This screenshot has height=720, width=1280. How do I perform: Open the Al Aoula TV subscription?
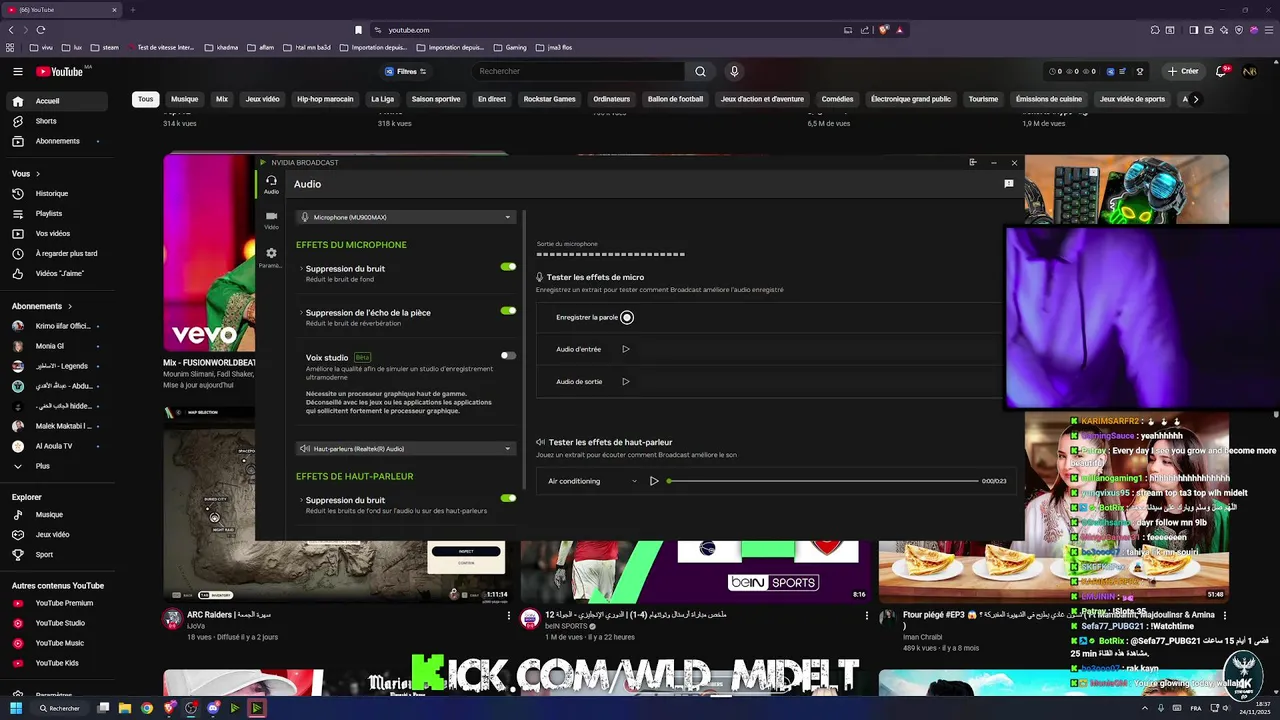[x=57, y=446]
